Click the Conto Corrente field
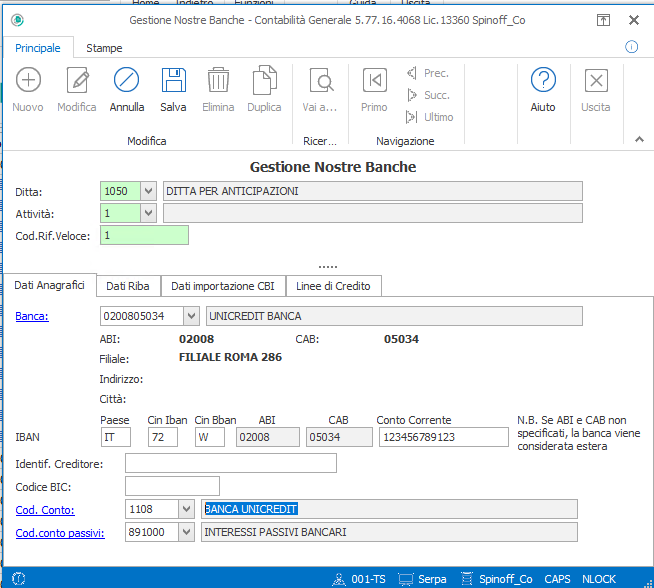Image resolution: width=654 pixels, height=588 pixels. pos(444,437)
